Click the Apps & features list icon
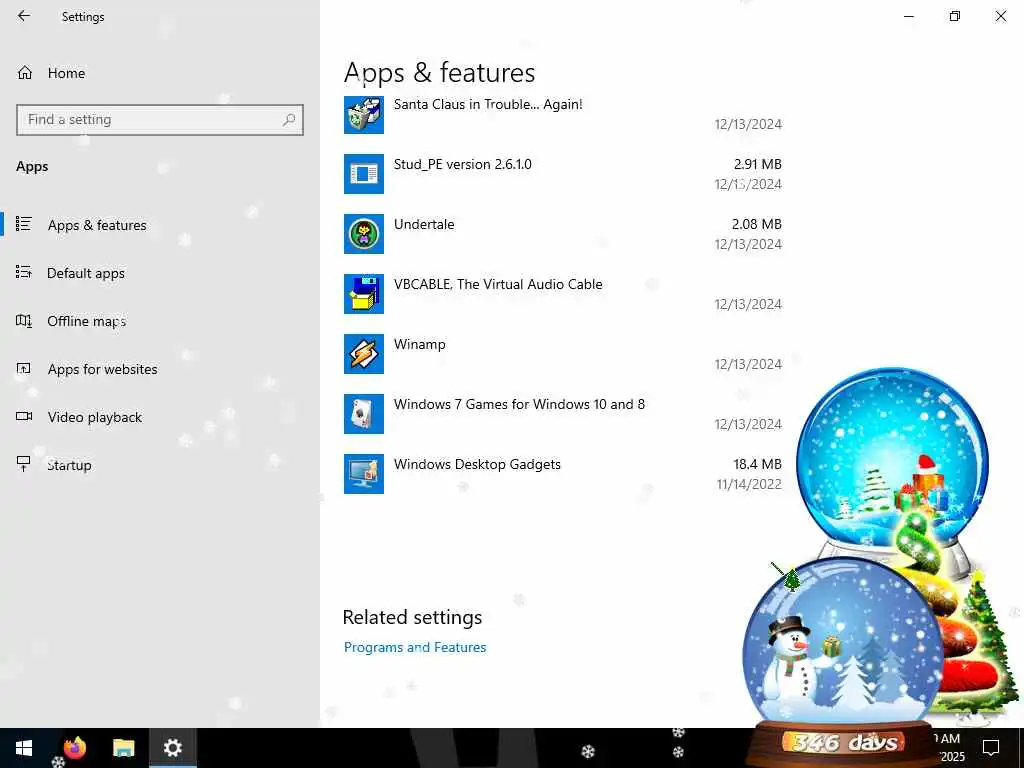1024x768 pixels. 24,224
